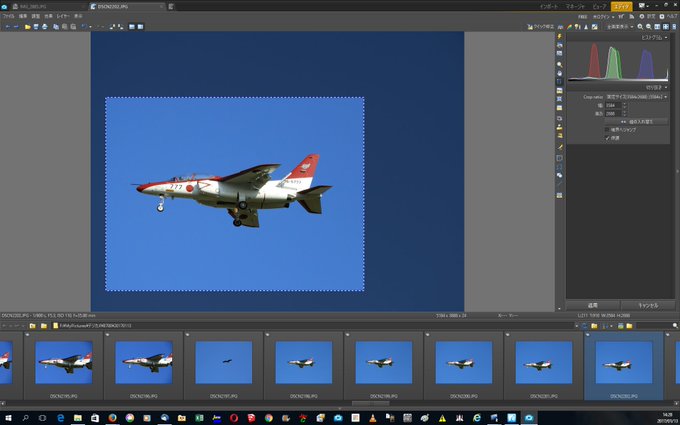Viewport: 680px width, 425px height.
Task: Switch to the ビューア module tab
Action: (x=599, y=7)
